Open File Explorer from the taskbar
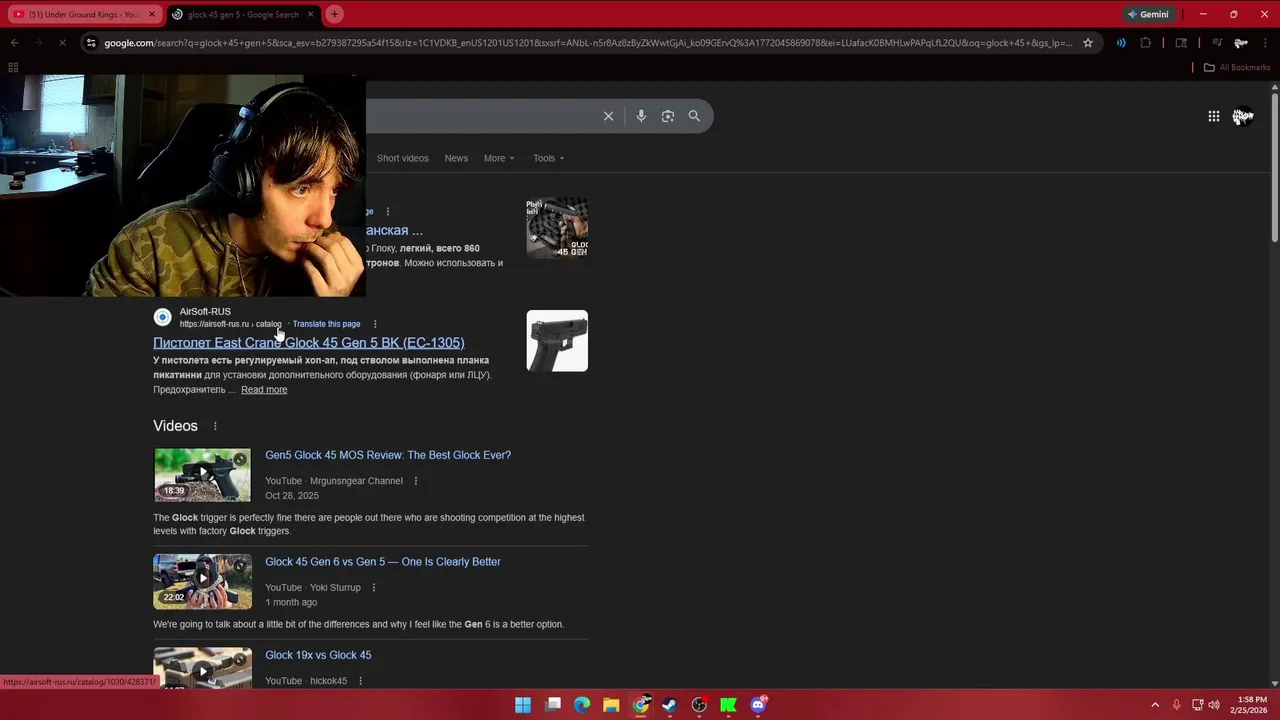 tap(611, 705)
